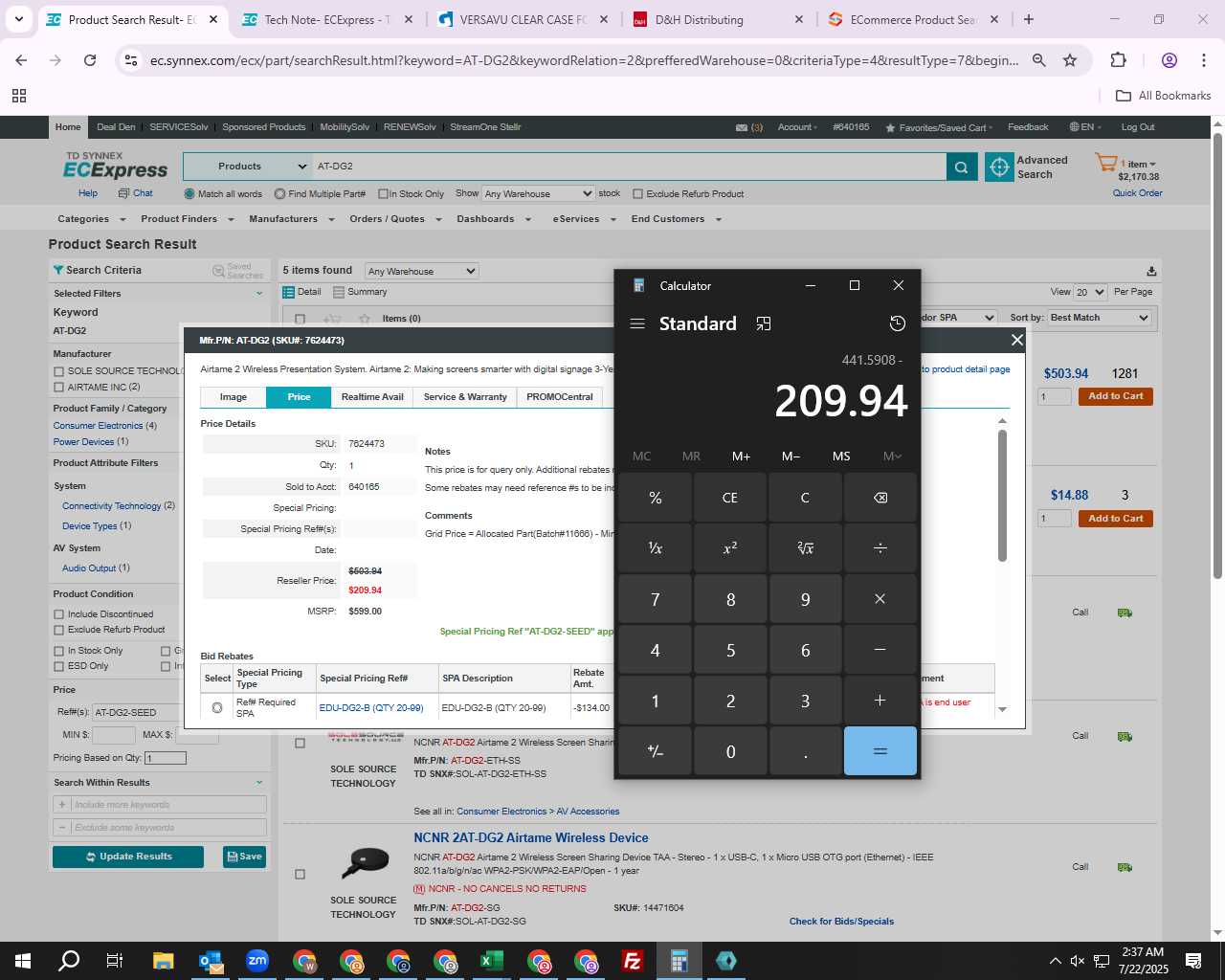Switch to Image tab in popup
The image size is (1225, 980).
pyautogui.click(x=233, y=397)
